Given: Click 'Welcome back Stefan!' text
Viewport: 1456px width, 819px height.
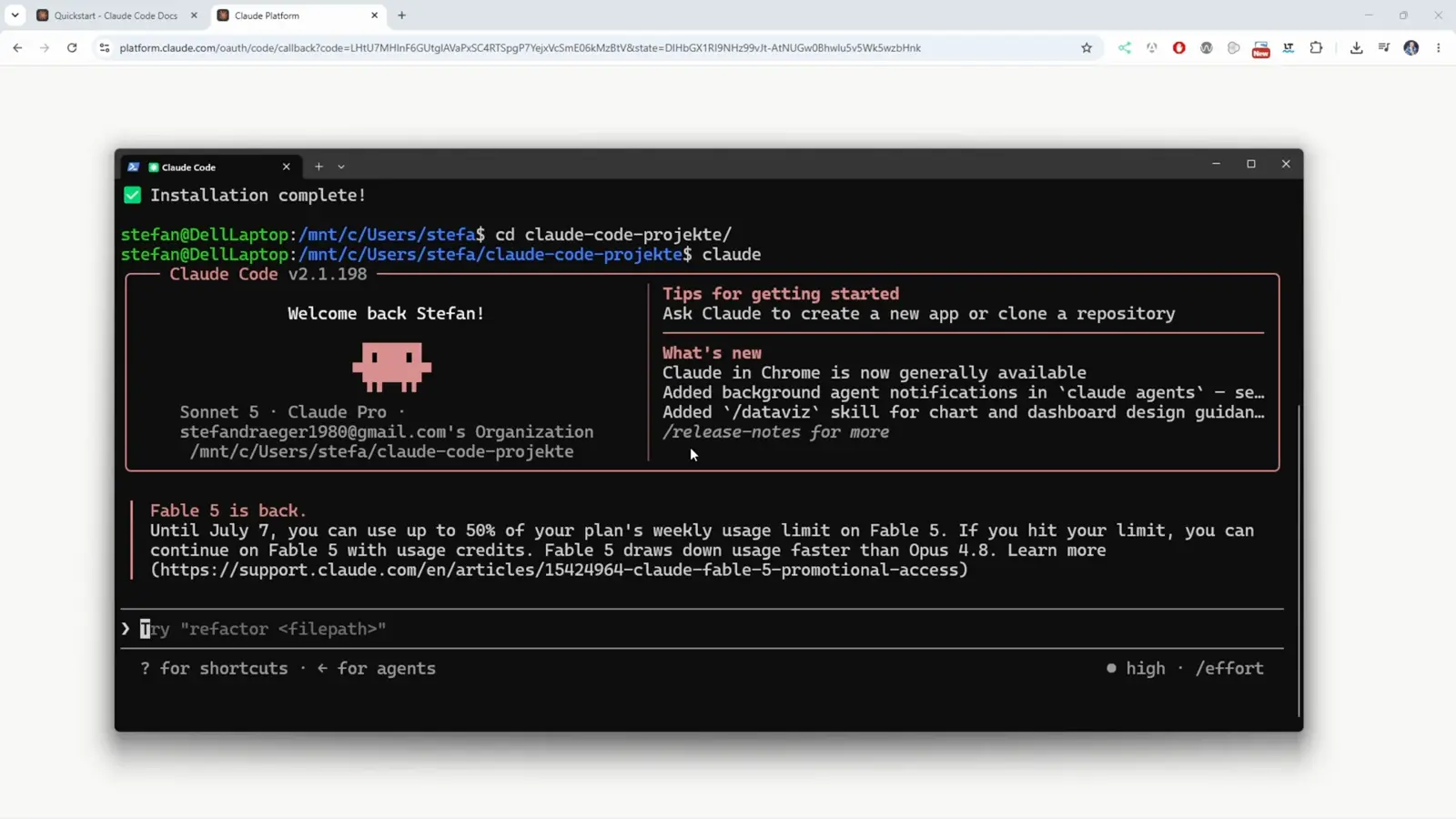Looking at the screenshot, I should point(386,313).
